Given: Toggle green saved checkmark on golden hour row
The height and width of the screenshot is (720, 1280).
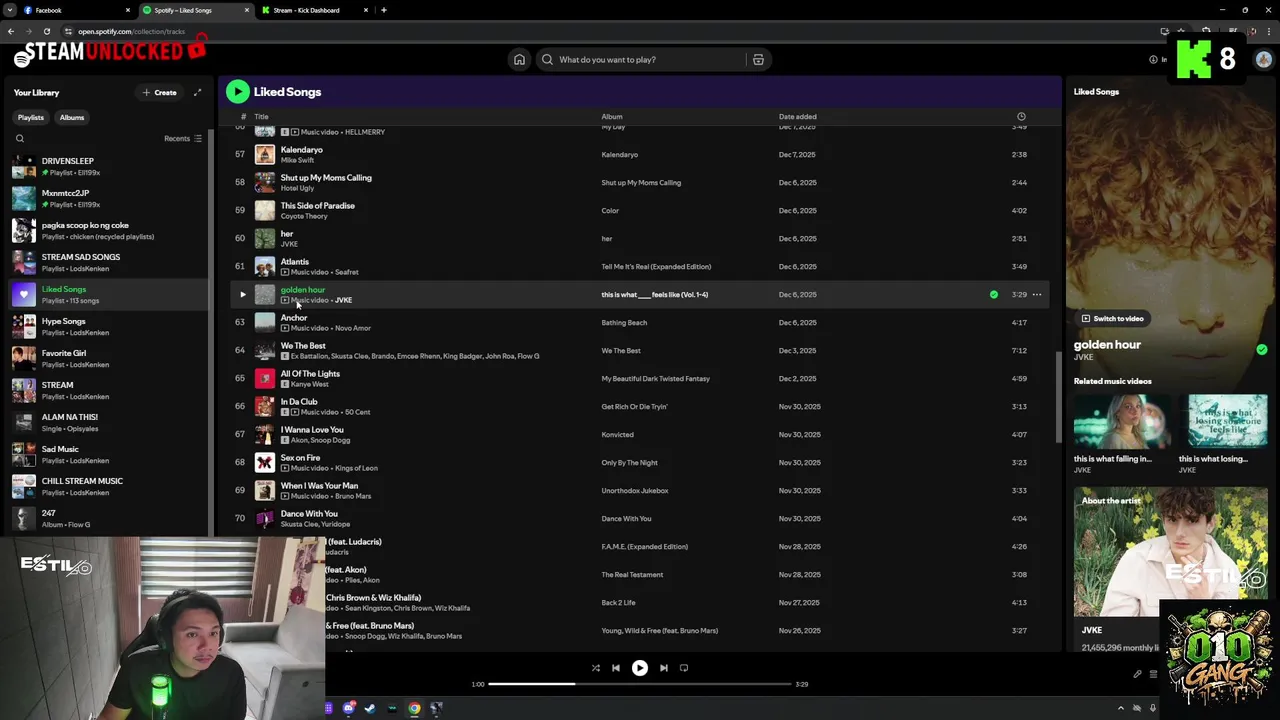Looking at the screenshot, I should [993, 295].
